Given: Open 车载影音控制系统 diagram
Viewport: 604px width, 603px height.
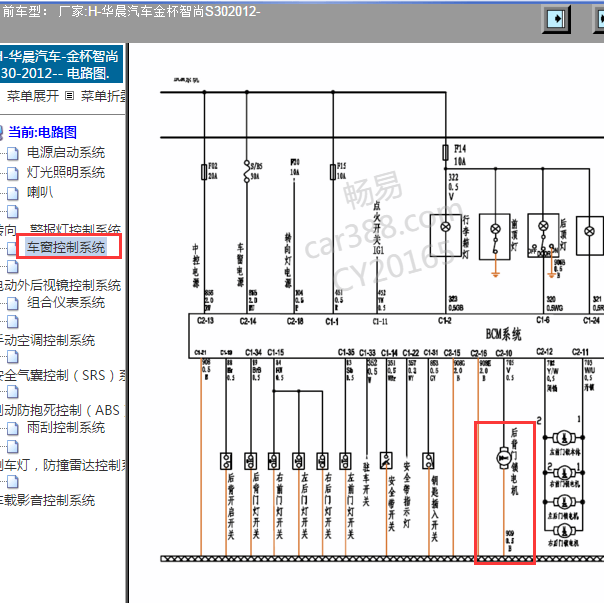Looking at the screenshot, I should pyautogui.click(x=47, y=500).
